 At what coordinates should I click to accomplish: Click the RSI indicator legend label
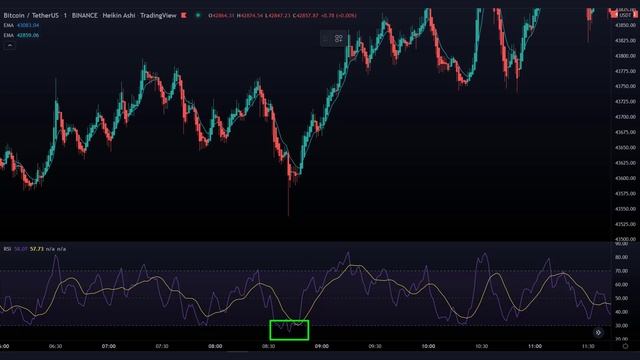(x=7, y=249)
